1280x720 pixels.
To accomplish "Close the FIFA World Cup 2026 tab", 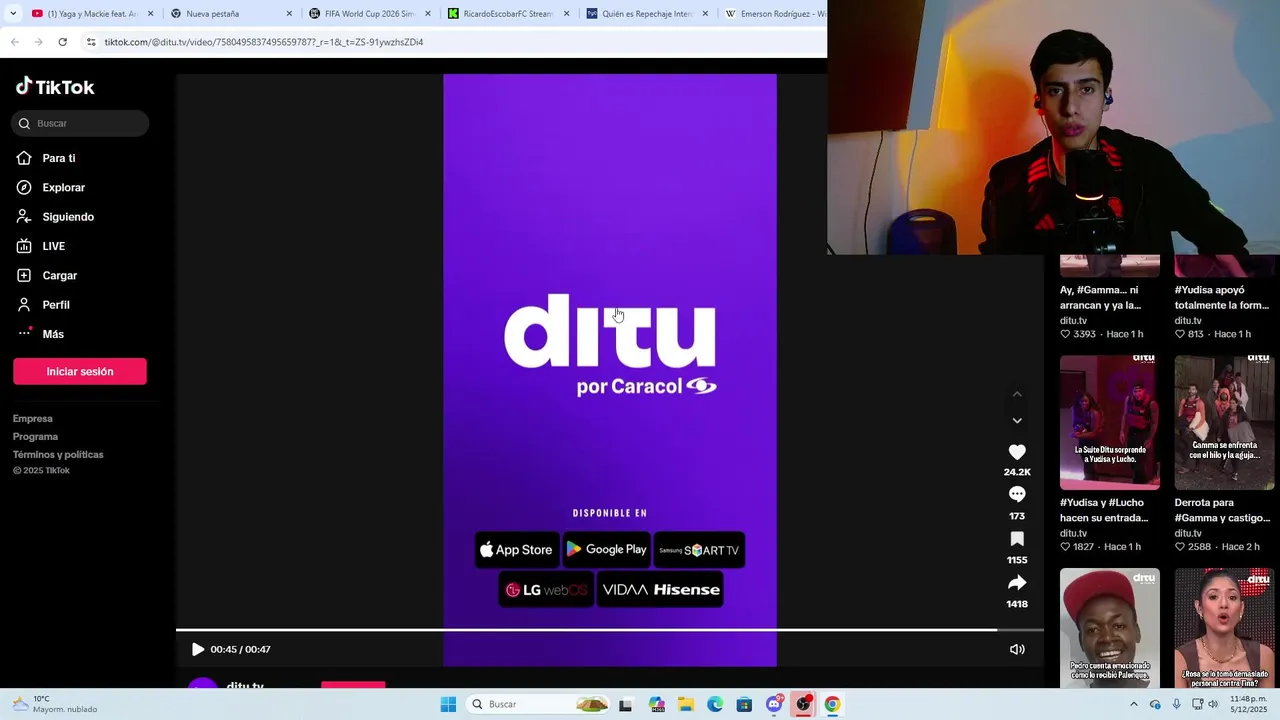I will tap(428, 14).
